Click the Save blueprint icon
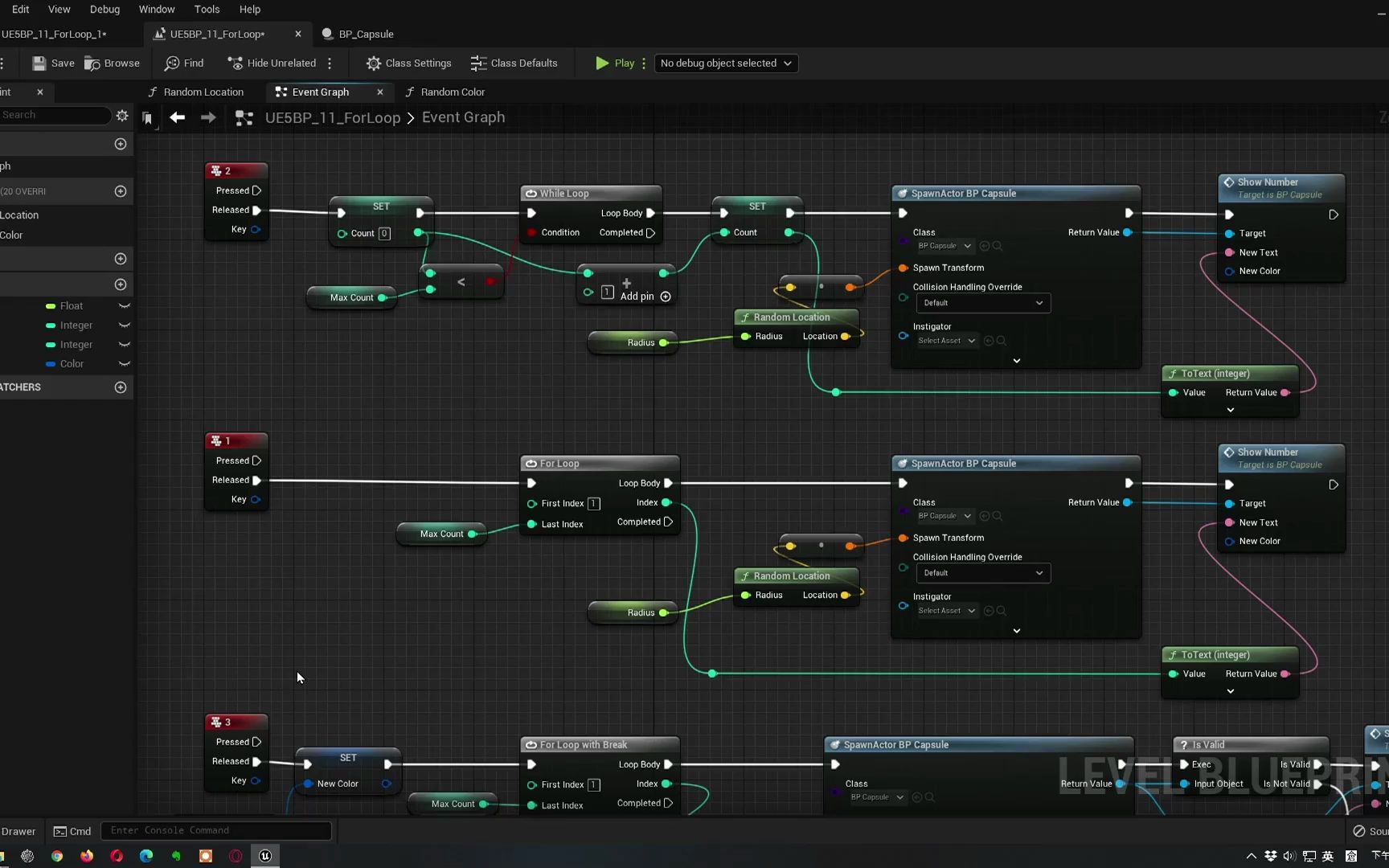This screenshot has height=868, width=1389. coord(39,63)
